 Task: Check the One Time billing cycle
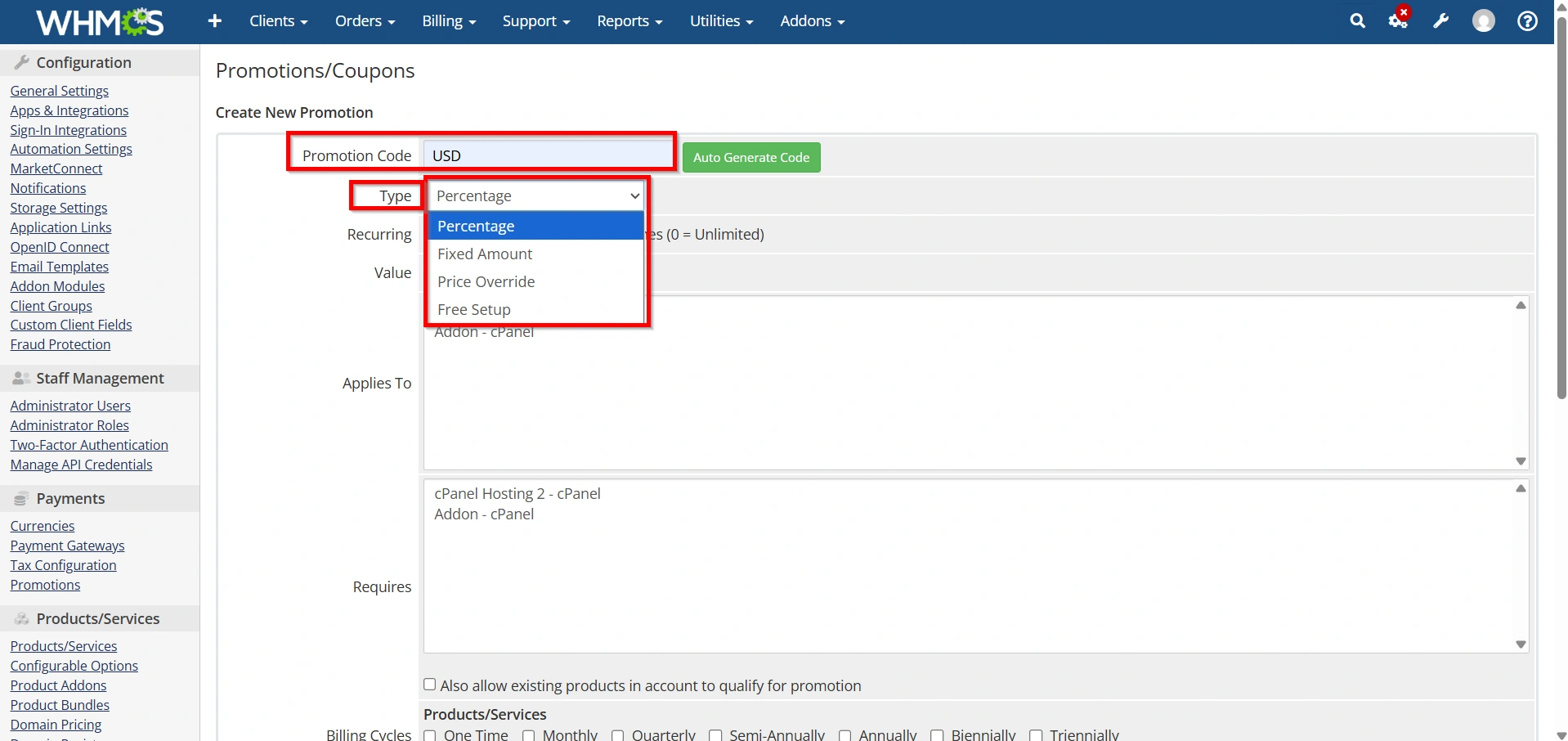click(430, 735)
